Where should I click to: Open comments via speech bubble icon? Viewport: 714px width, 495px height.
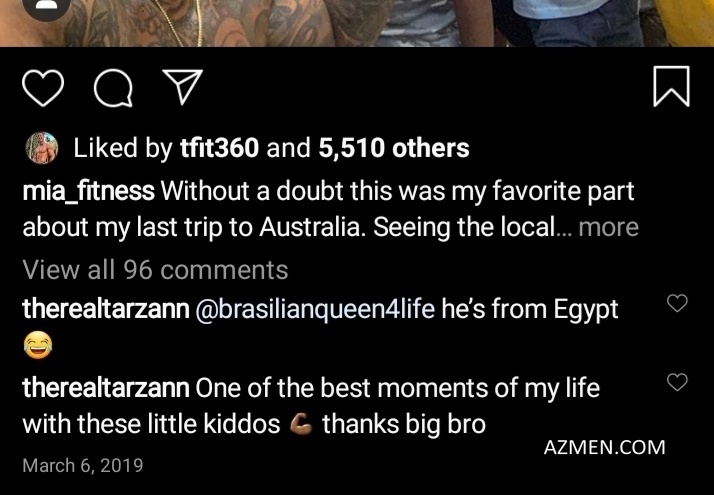tap(113, 88)
